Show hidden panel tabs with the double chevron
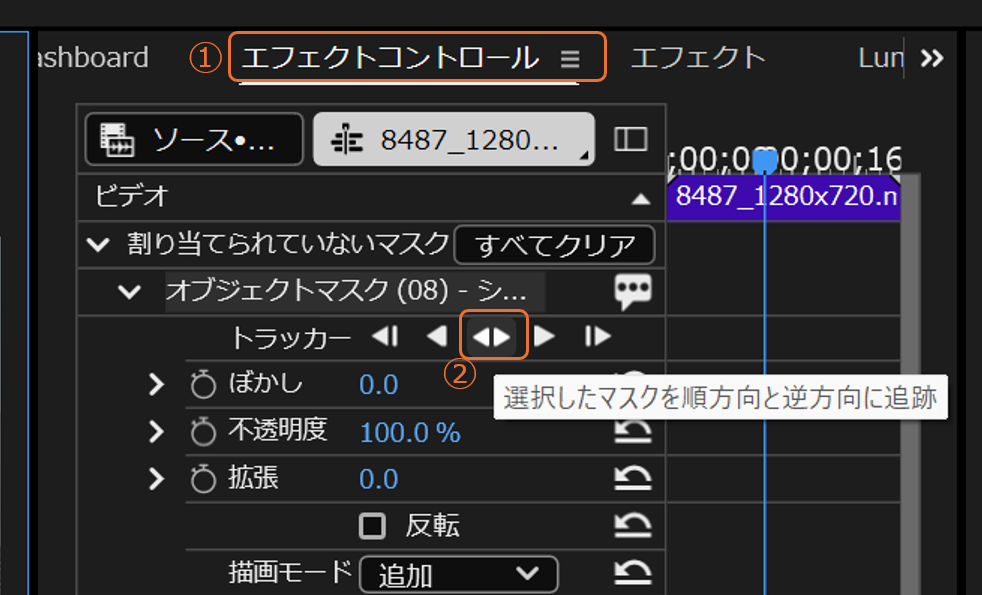This screenshot has width=982, height=595. pos(932,58)
